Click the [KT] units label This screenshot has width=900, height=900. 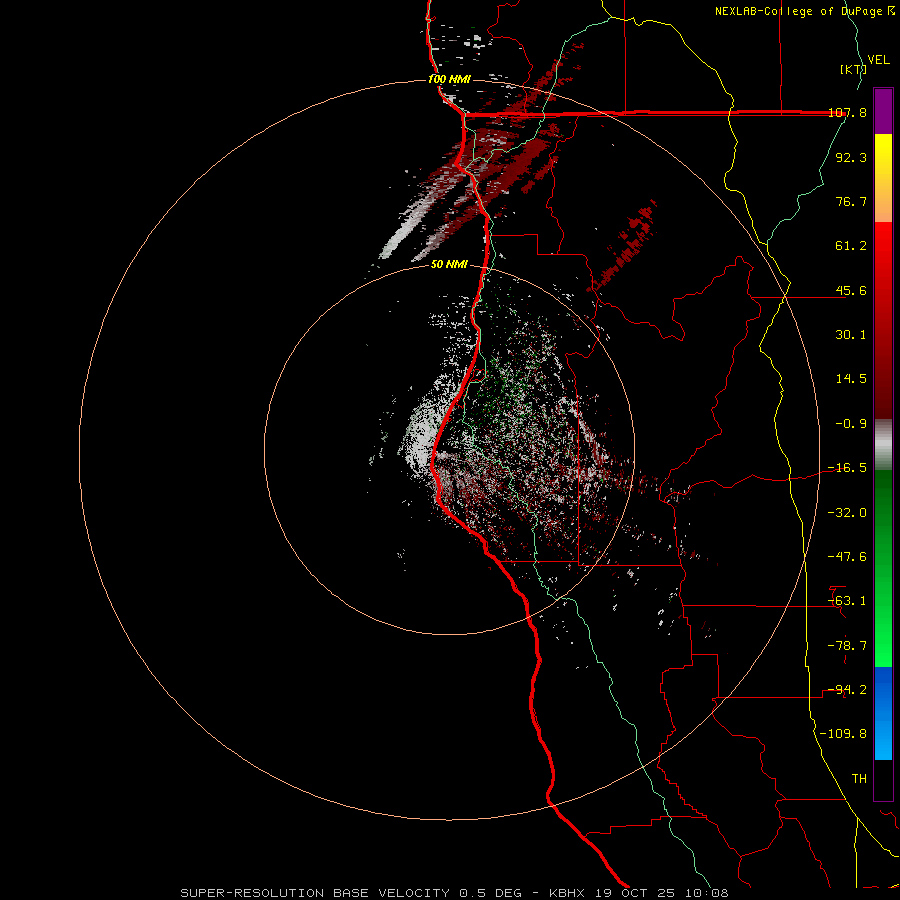click(x=853, y=69)
